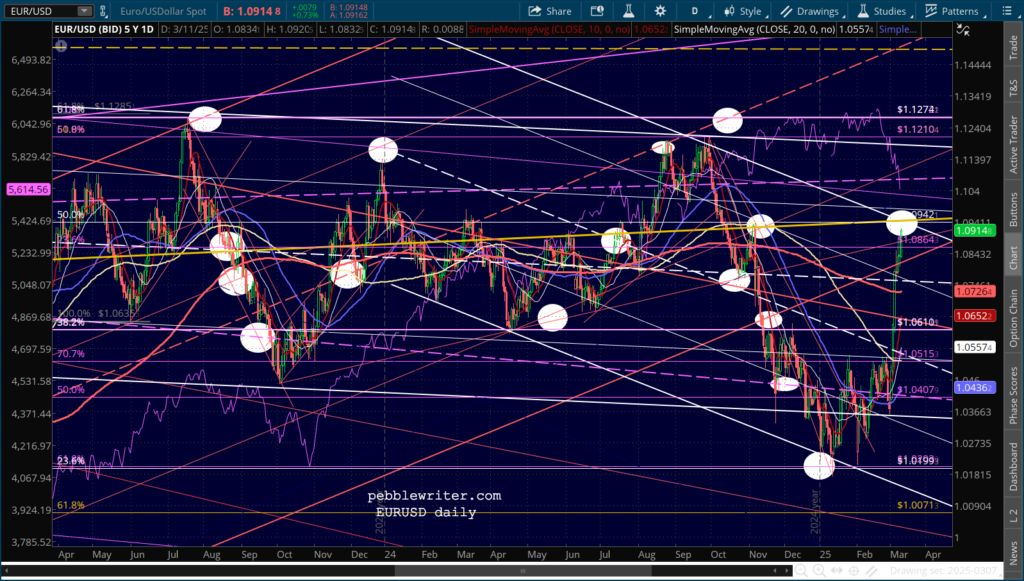Click the $1.0610 Fibonacci level label

pos(918,322)
